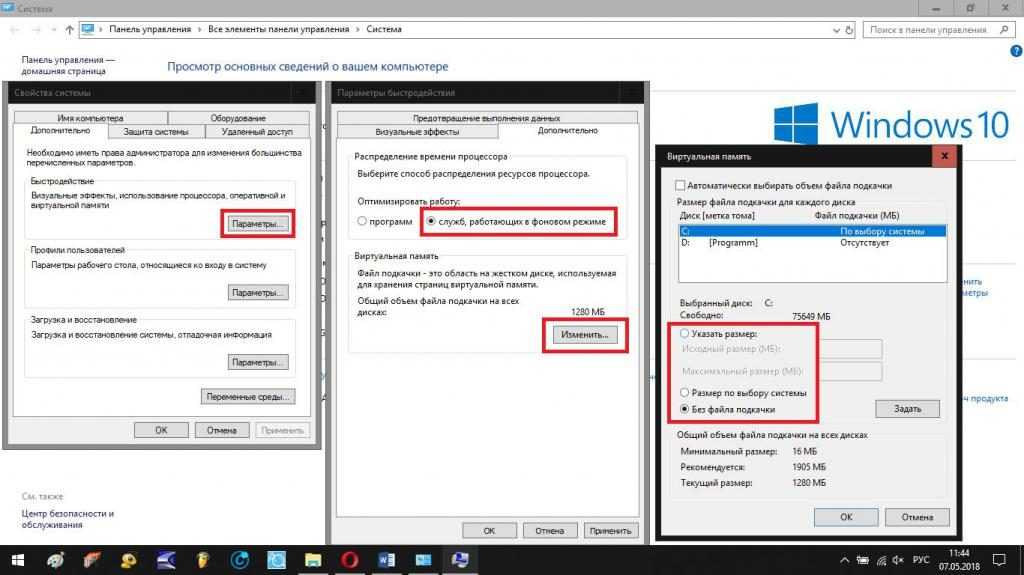Switch to 'Визуальные эффекты' tab
The width and height of the screenshot is (1024, 575).
(417, 131)
